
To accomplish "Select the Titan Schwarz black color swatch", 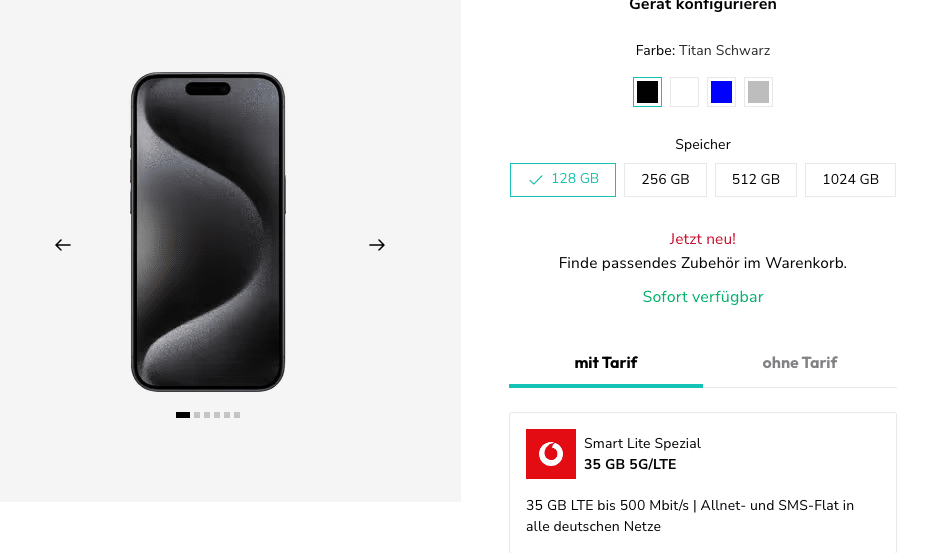I will 647,92.
